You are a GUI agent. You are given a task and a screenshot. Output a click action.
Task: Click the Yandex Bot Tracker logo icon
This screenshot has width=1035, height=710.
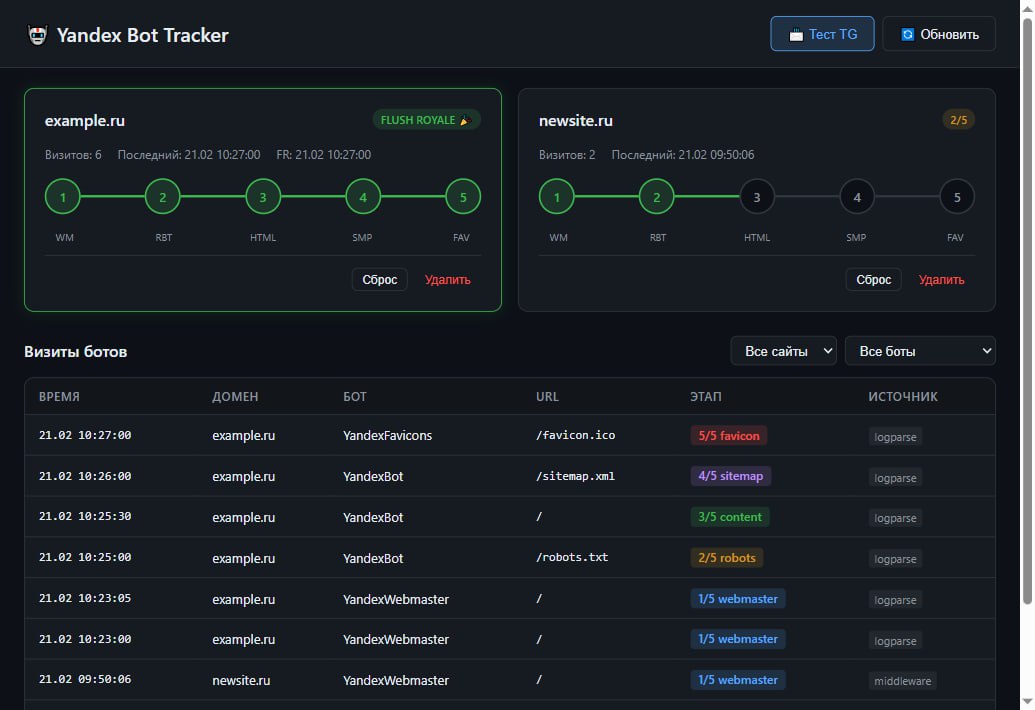coord(38,35)
